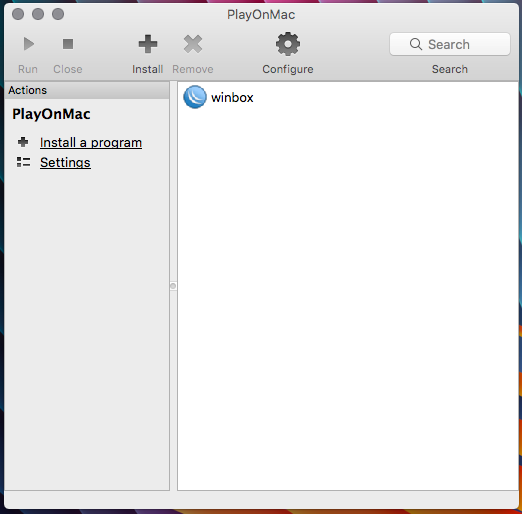Image resolution: width=522 pixels, height=514 pixels.
Task: Open Configure via the gear icon
Action: (x=288, y=44)
